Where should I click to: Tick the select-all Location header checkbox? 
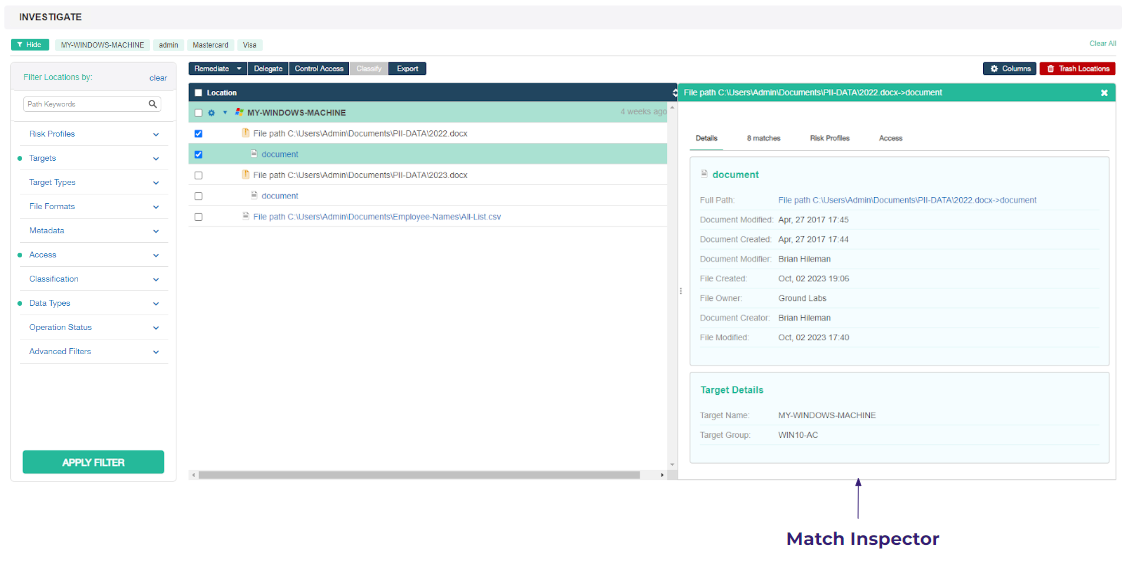(198, 93)
